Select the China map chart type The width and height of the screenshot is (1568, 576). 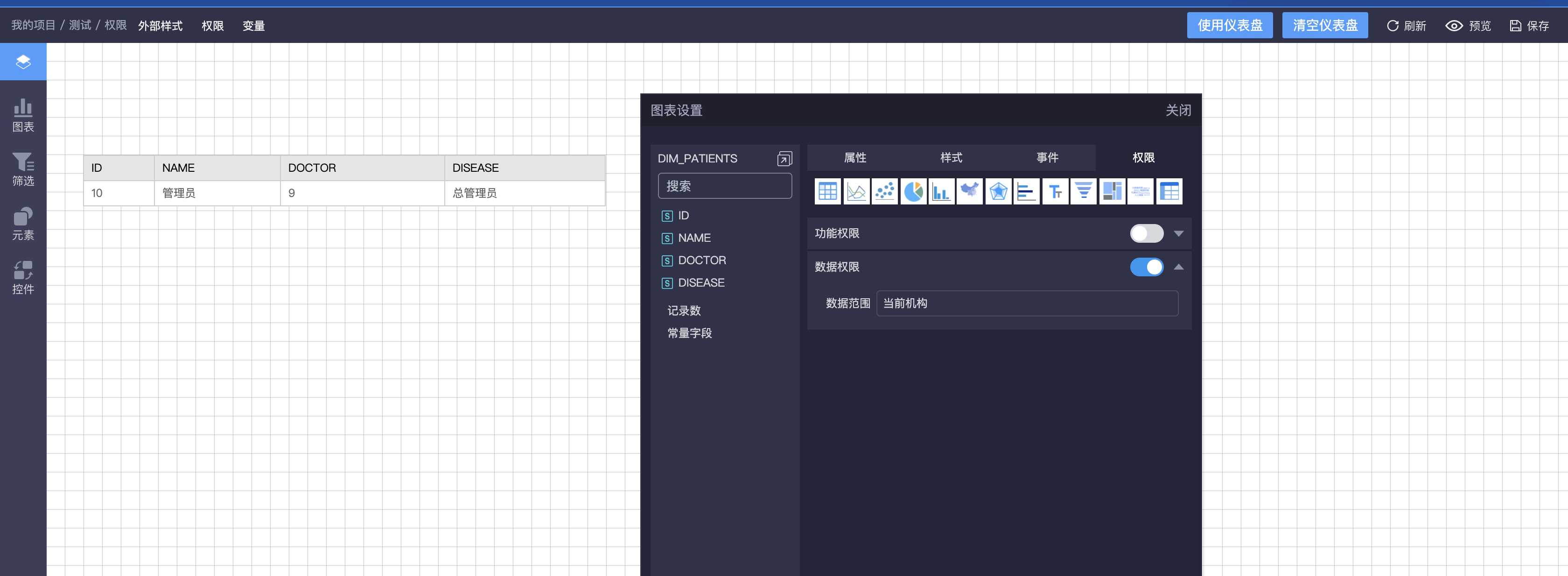click(x=970, y=191)
